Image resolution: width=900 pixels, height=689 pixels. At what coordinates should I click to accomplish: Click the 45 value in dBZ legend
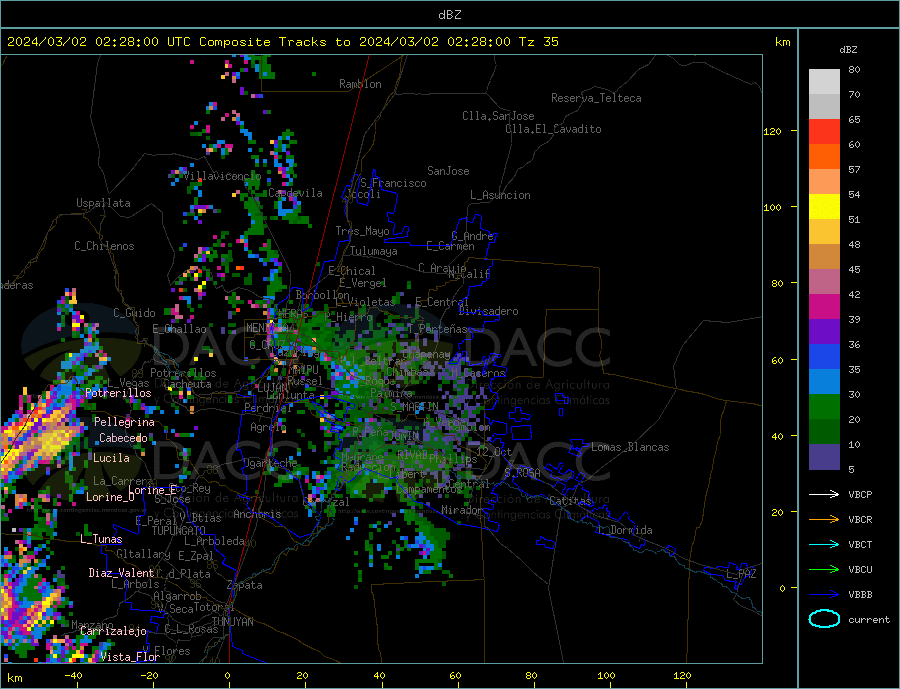point(854,269)
